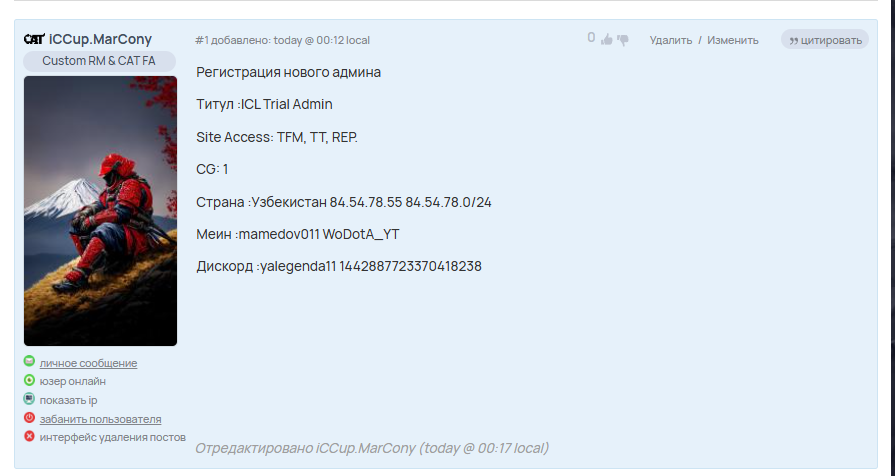Click the забанить пользователя link
This screenshot has height=476, width=895.
[x=100, y=419]
